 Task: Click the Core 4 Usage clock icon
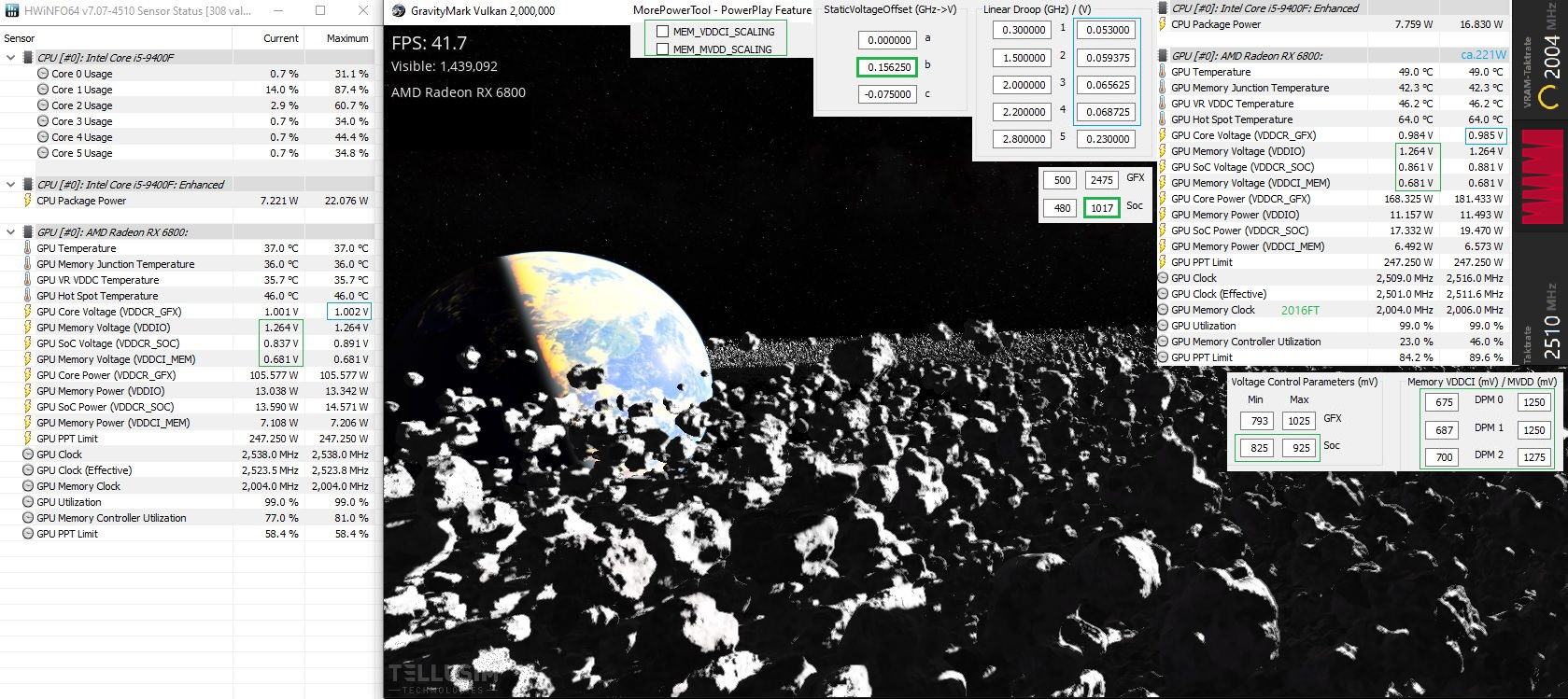pyautogui.click(x=43, y=137)
